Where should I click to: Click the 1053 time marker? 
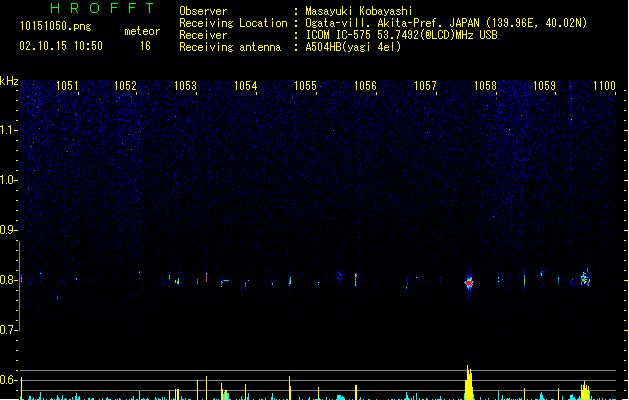(x=185, y=86)
